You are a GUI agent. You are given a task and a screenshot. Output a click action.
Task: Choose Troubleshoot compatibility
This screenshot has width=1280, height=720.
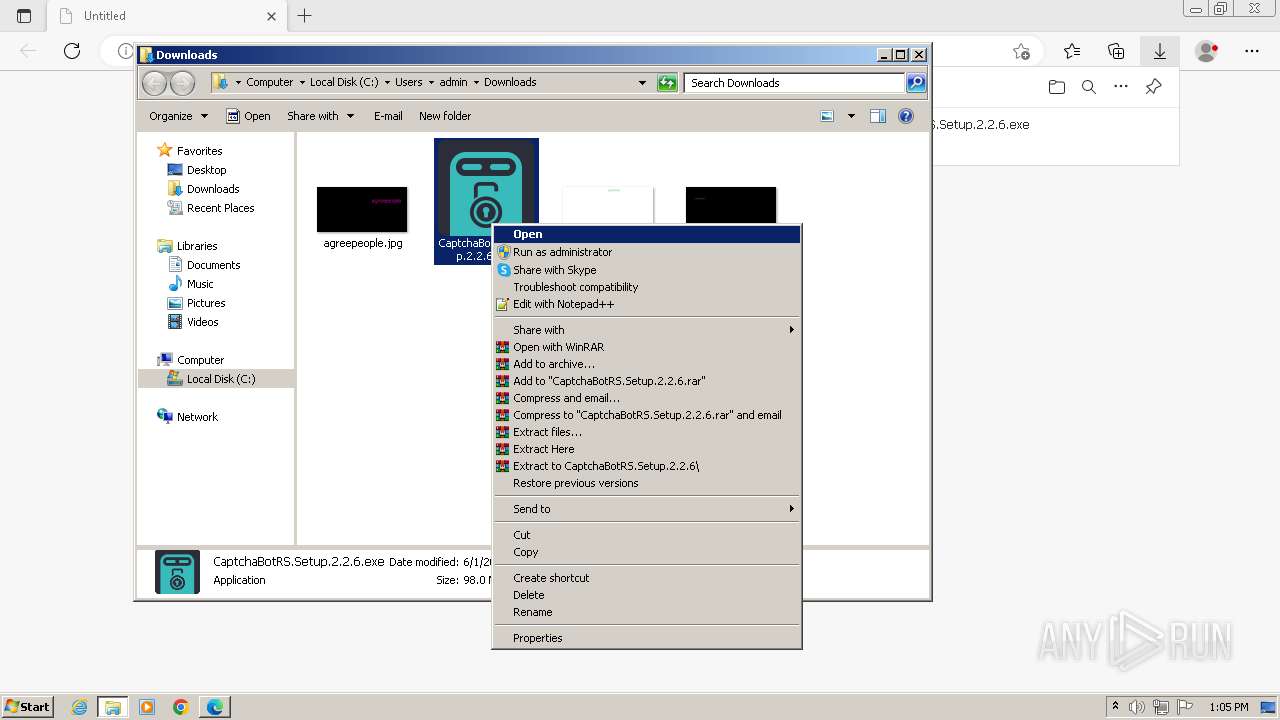tap(646, 287)
